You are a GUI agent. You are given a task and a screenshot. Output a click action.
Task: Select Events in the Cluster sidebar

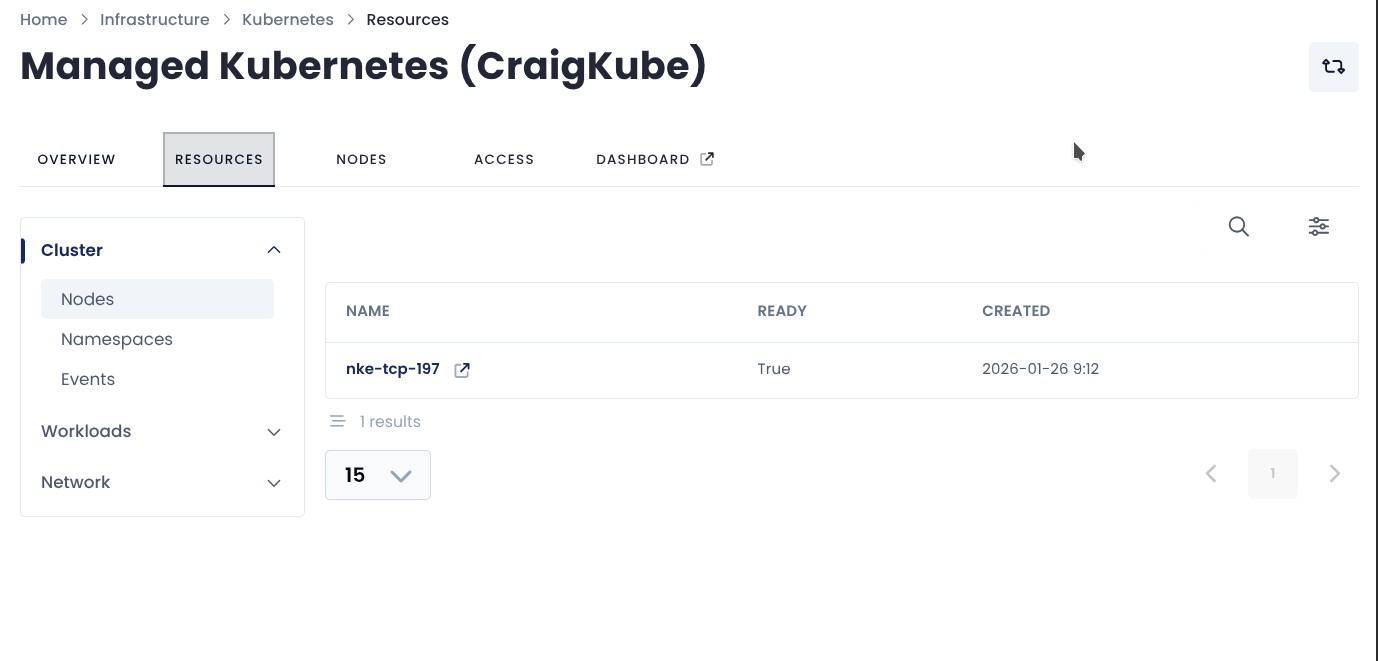pyautogui.click(x=88, y=380)
